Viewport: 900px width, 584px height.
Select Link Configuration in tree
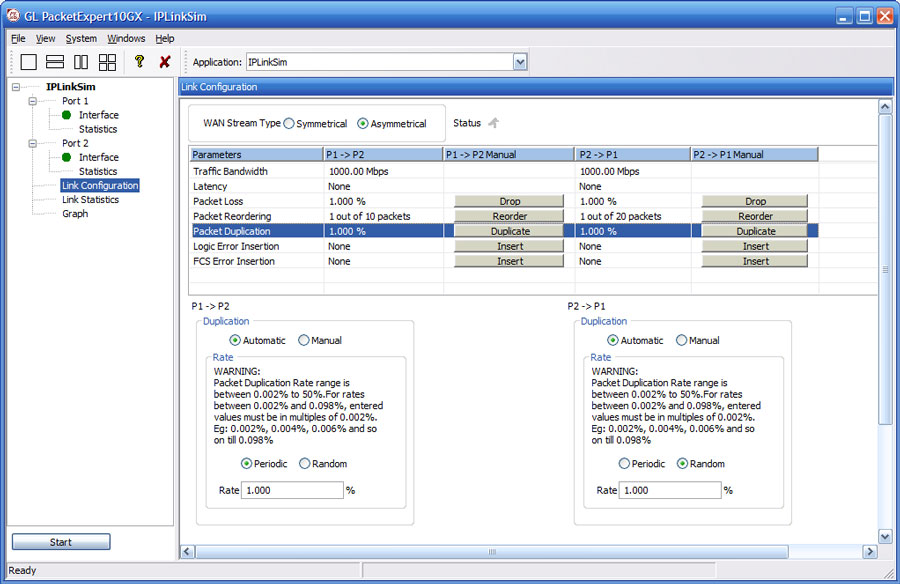coord(100,185)
